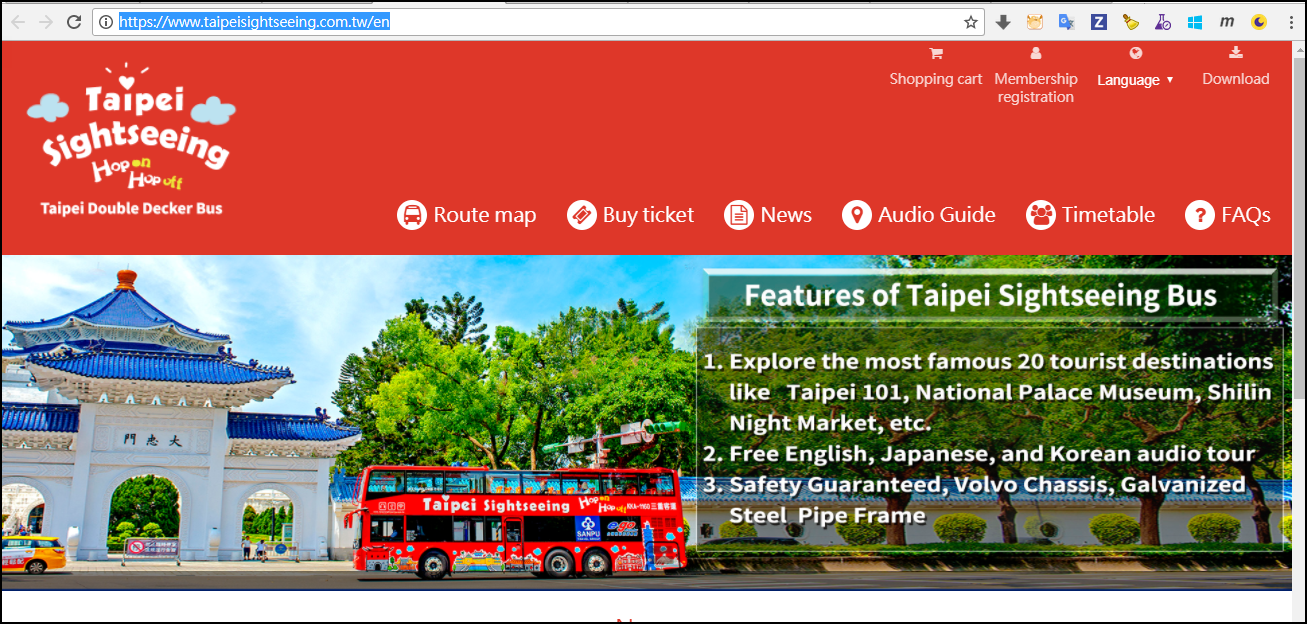Click the browser back arrow

coord(18,22)
